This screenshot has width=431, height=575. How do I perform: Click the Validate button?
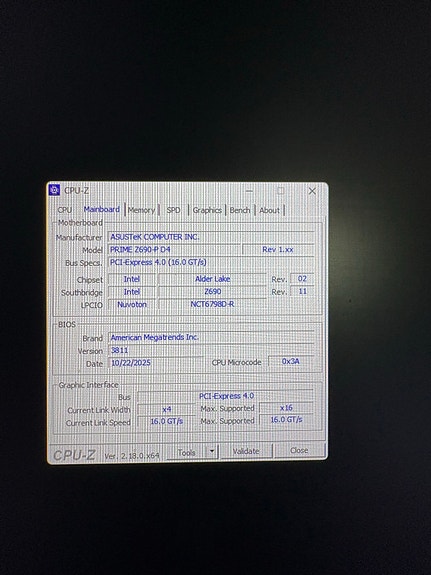246,451
